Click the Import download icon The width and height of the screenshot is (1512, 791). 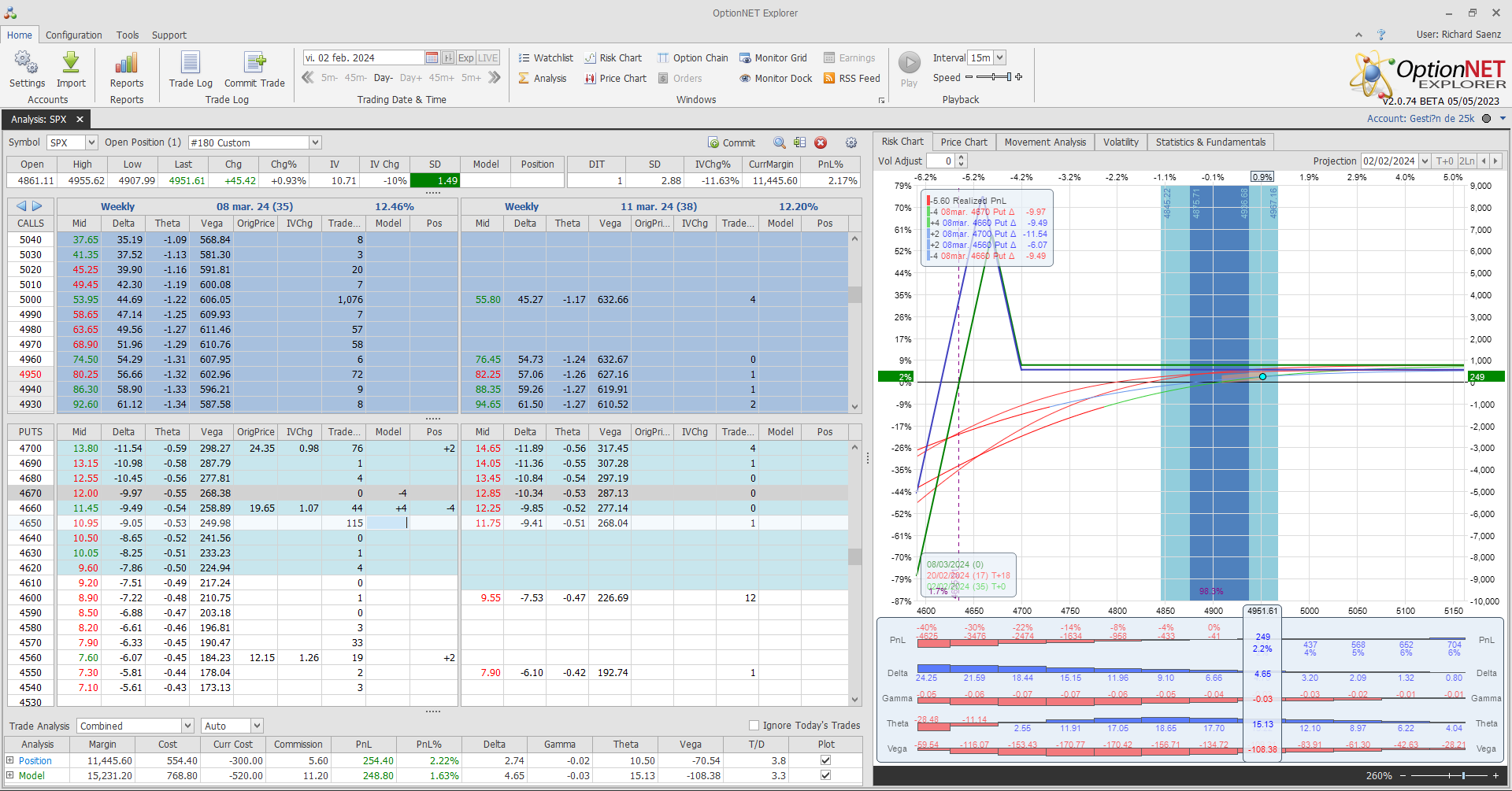(x=71, y=63)
